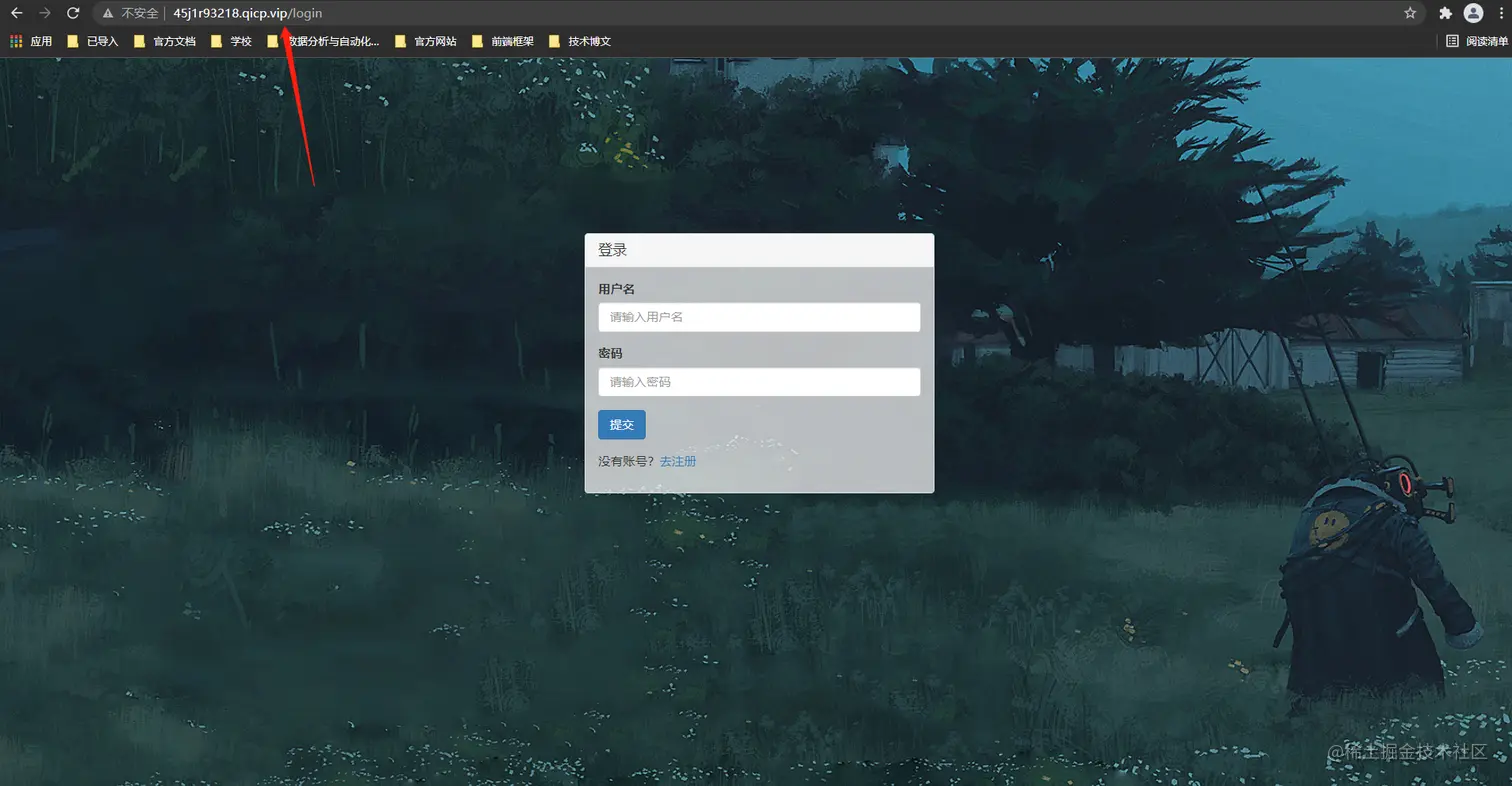The height and width of the screenshot is (786, 1512).
Task: Open the 前端框架 bookmark folder
Action: pyautogui.click(x=503, y=41)
